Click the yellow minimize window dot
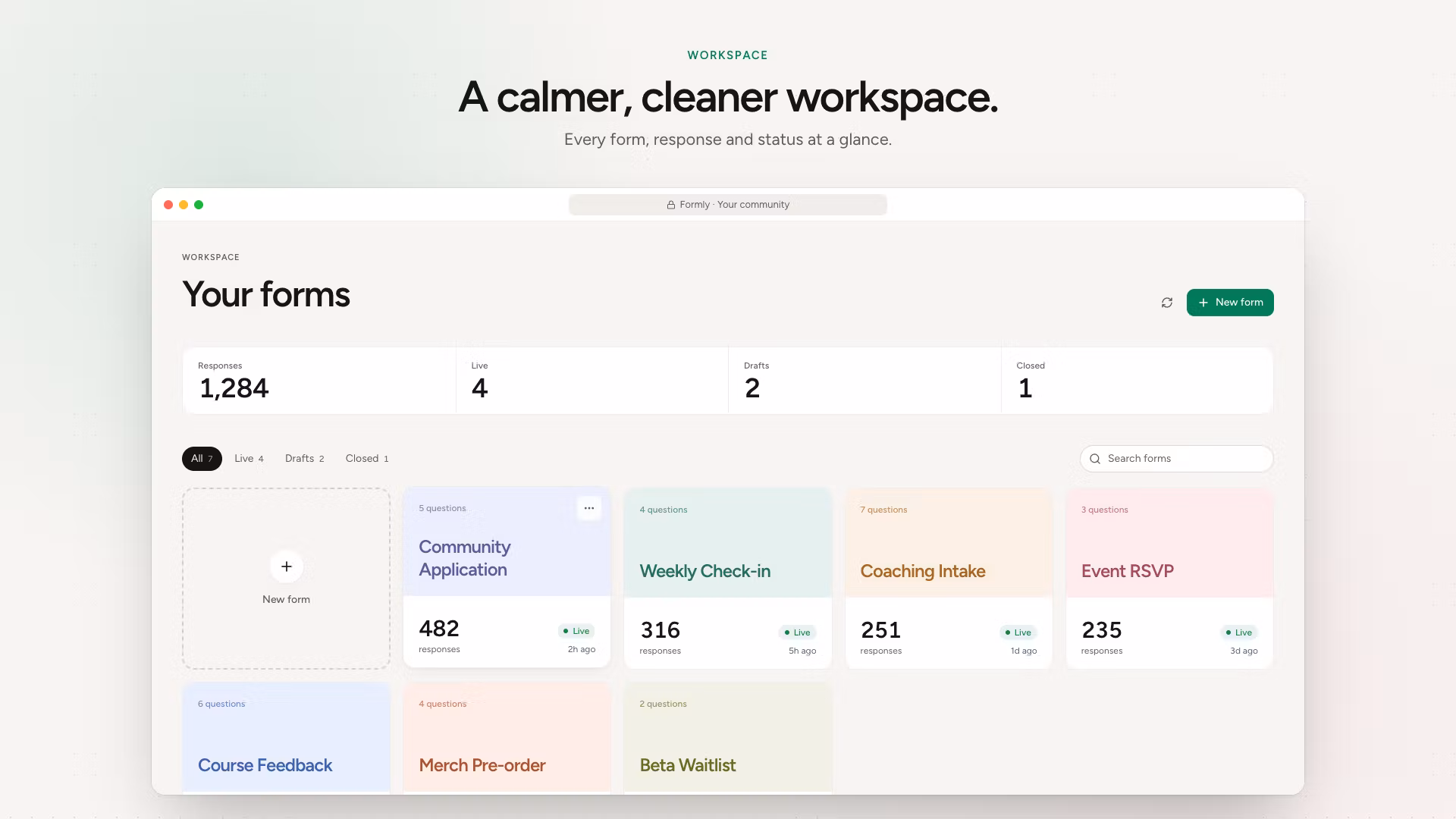This screenshot has width=1456, height=819. (x=184, y=205)
